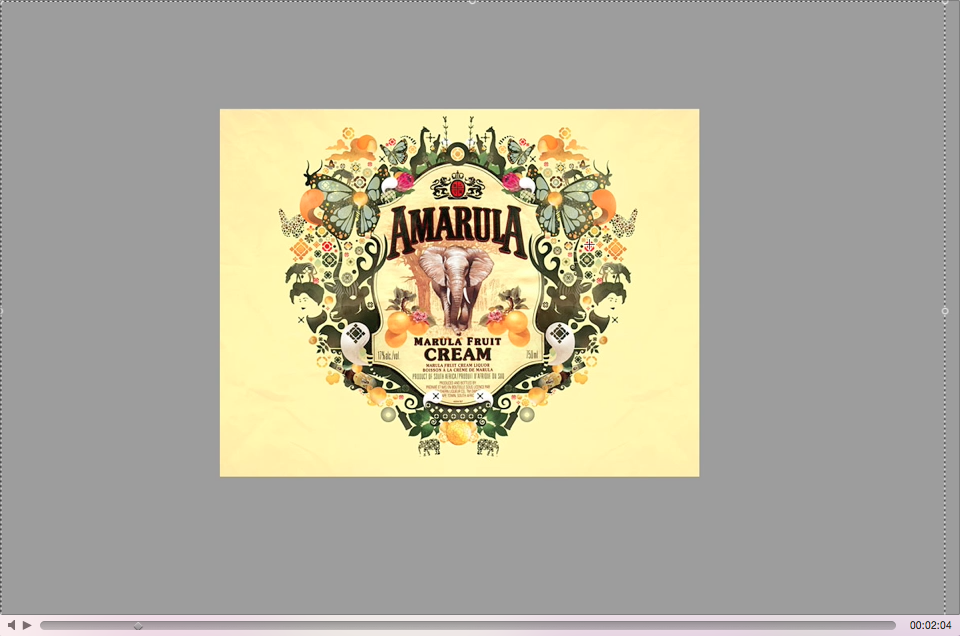This screenshot has width=960, height=636.
Task: Mute the video with the speaker icon
Action: click(x=11, y=625)
